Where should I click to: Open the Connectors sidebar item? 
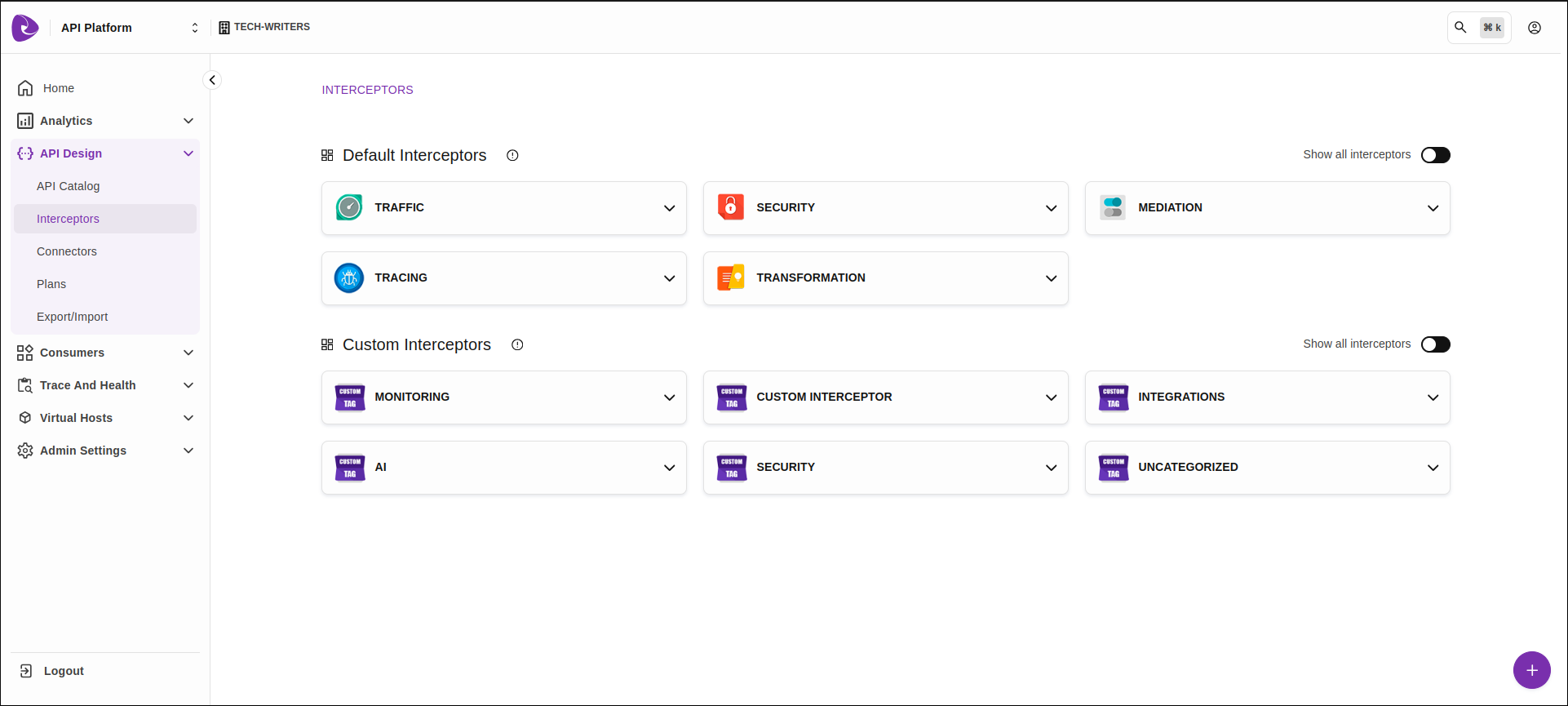pos(67,251)
